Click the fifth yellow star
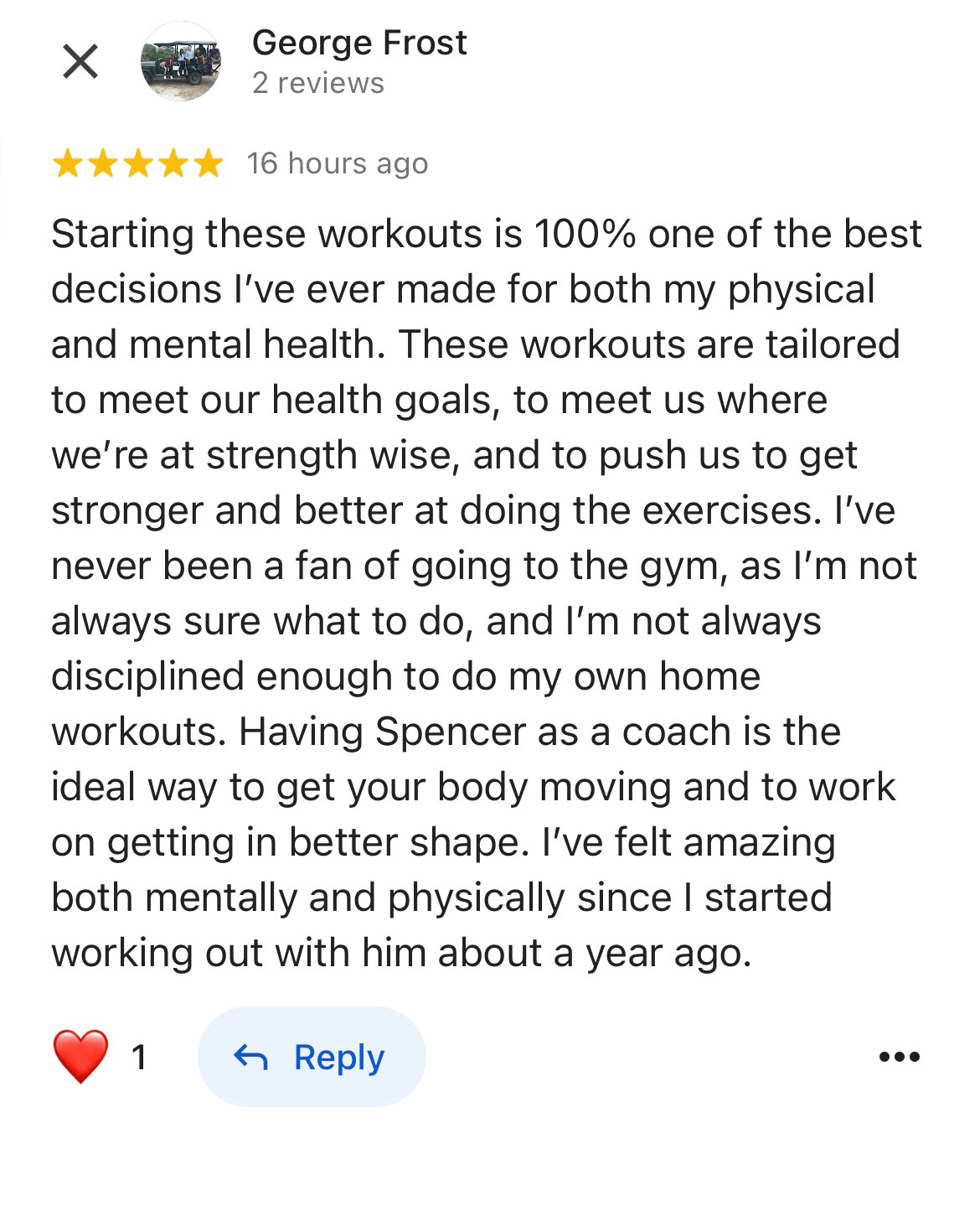Image resolution: width=980 pixels, height=1226 pixels. point(208,164)
